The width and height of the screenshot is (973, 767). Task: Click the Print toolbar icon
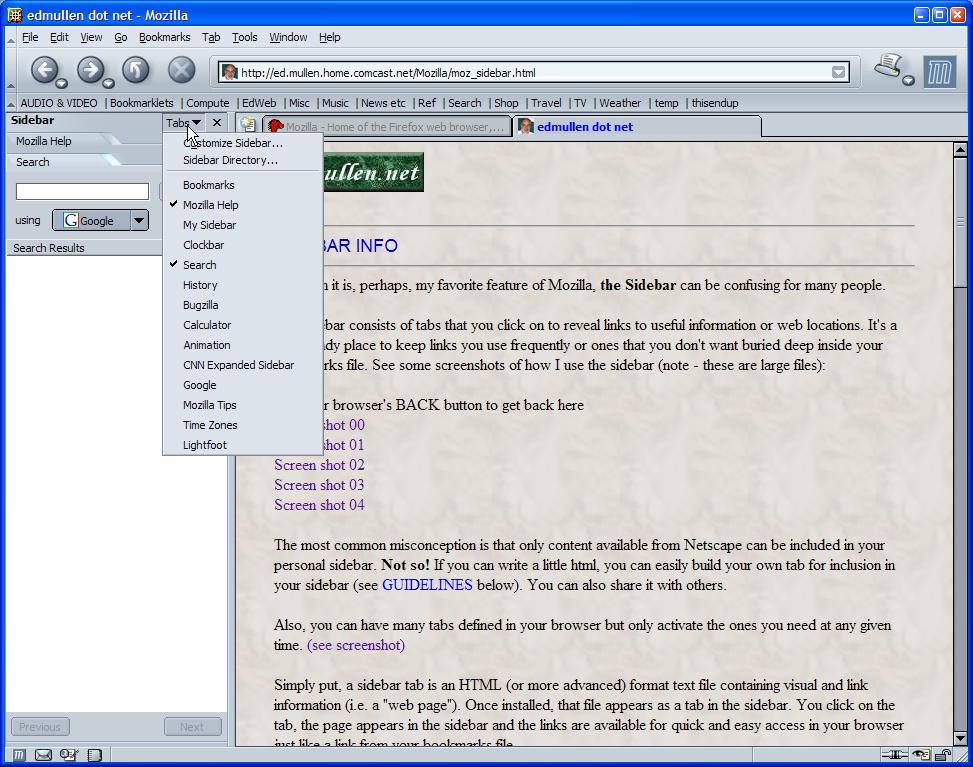(x=888, y=68)
